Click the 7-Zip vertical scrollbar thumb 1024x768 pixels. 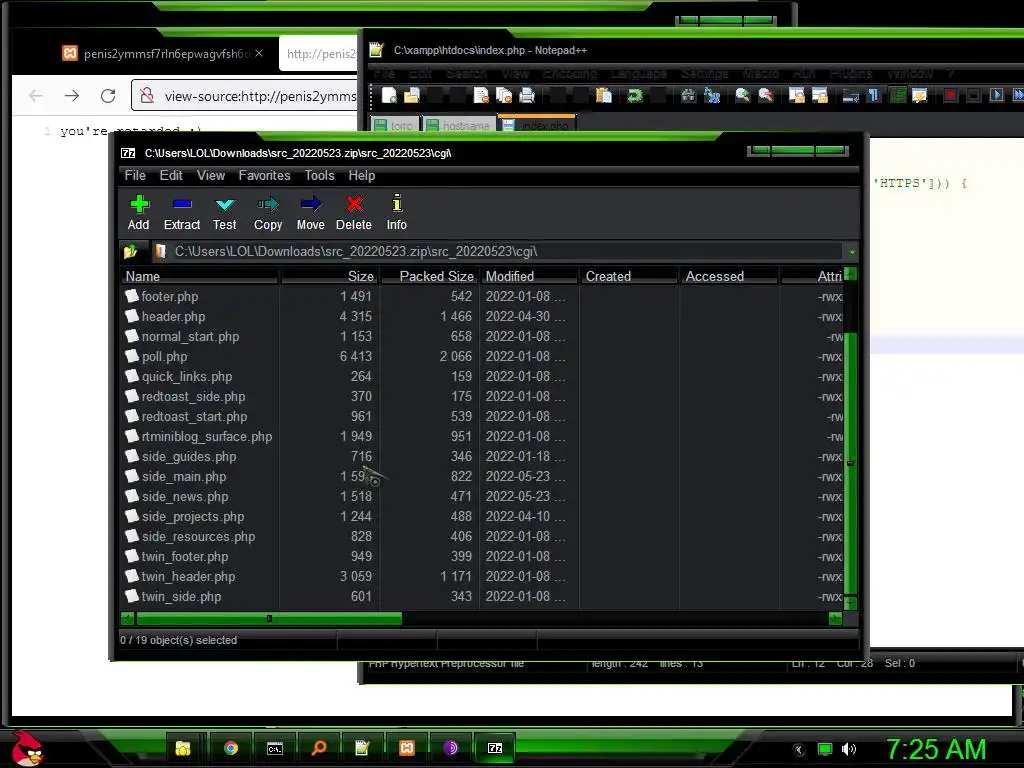point(850,464)
